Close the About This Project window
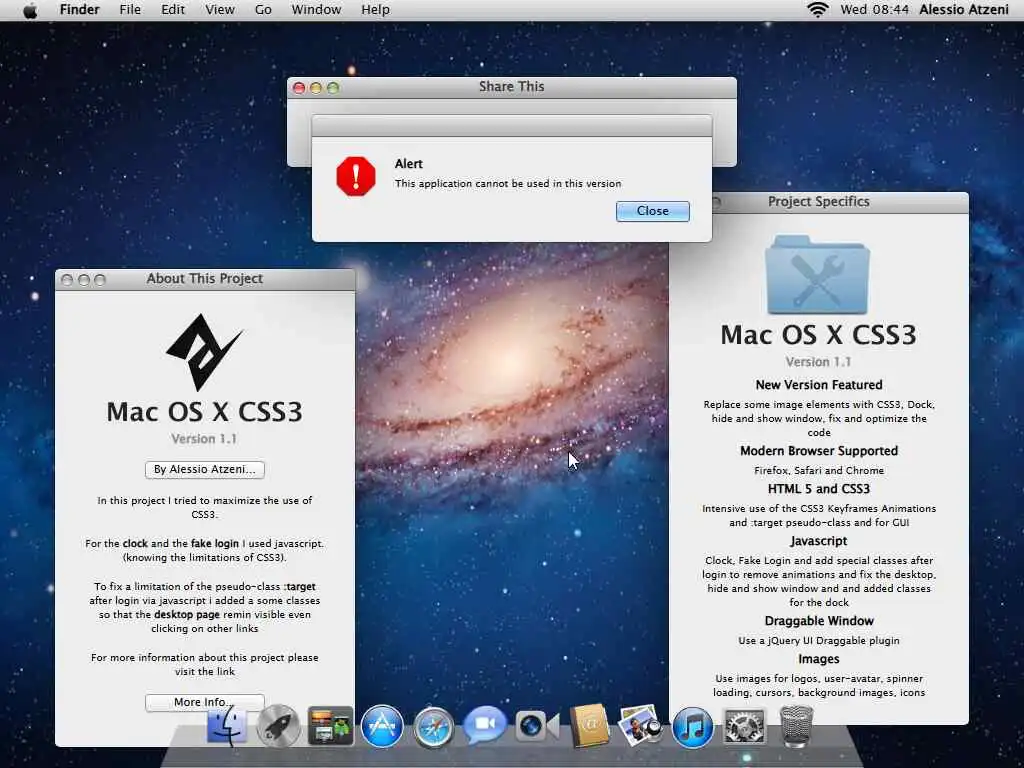Screen dimensions: 1024x768 pyautogui.click(x=67, y=280)
